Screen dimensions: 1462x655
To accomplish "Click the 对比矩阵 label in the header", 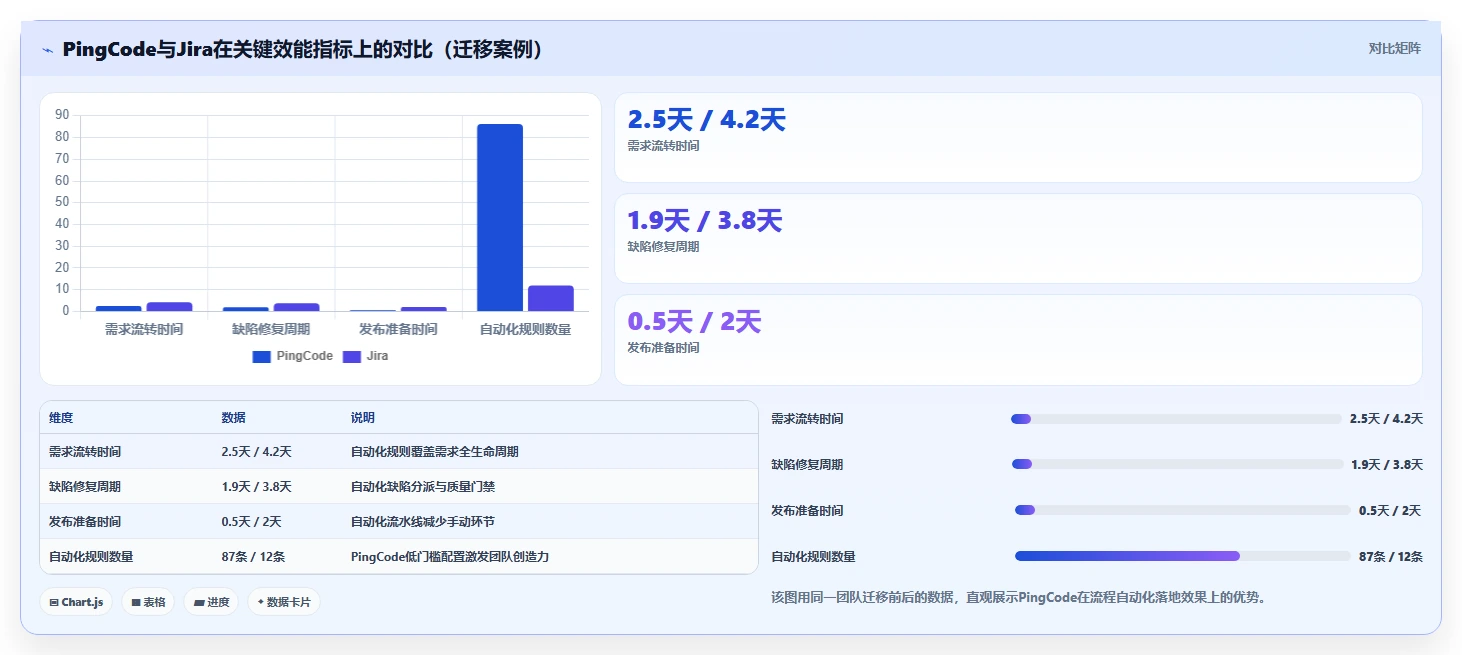I will 1394,48.
